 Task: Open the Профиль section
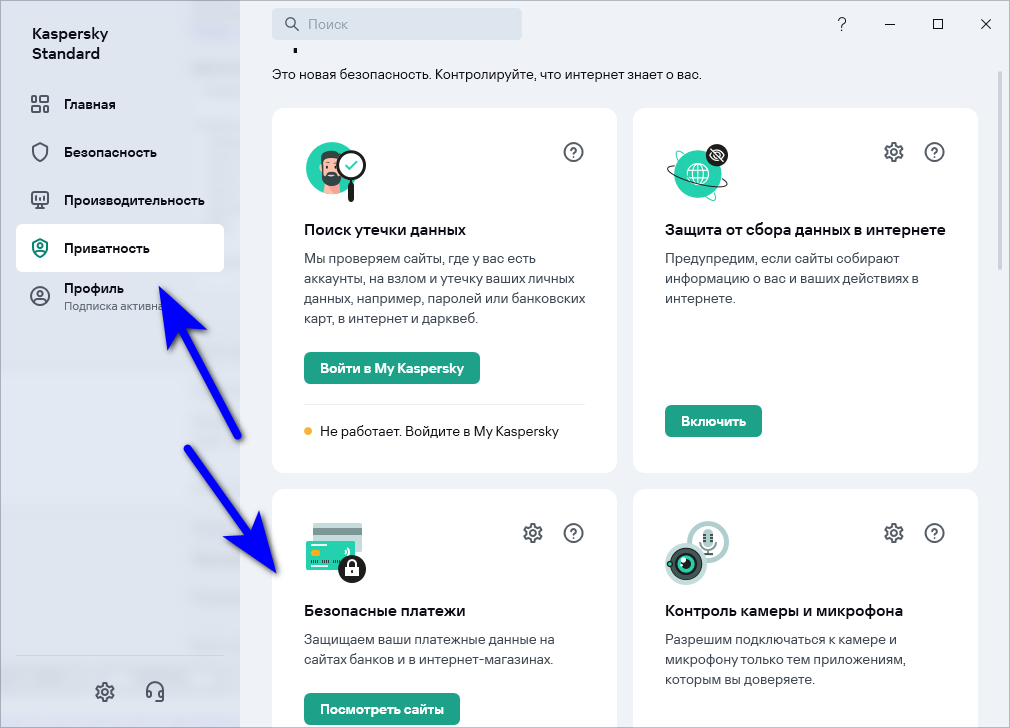[120, 296]
